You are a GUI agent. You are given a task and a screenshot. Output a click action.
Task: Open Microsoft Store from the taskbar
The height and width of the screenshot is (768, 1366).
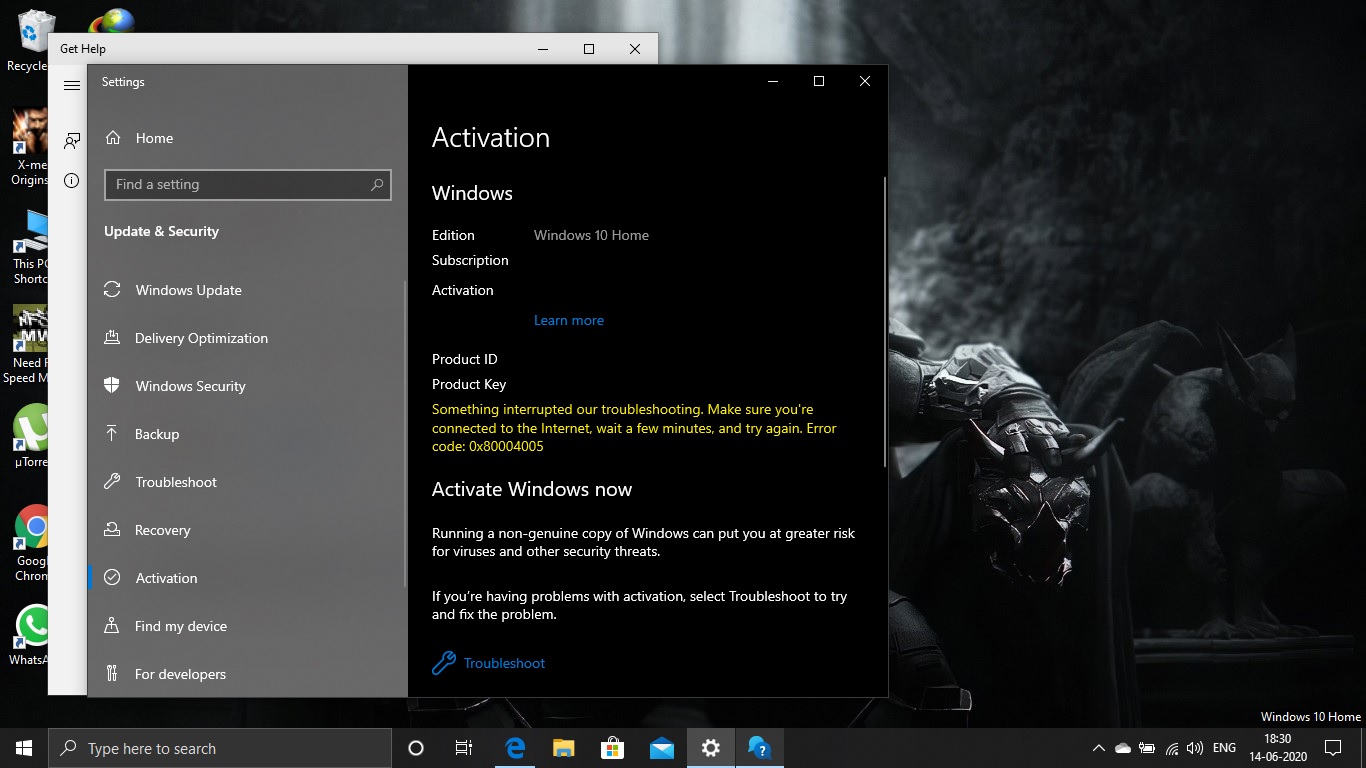(x=612, y=748)
